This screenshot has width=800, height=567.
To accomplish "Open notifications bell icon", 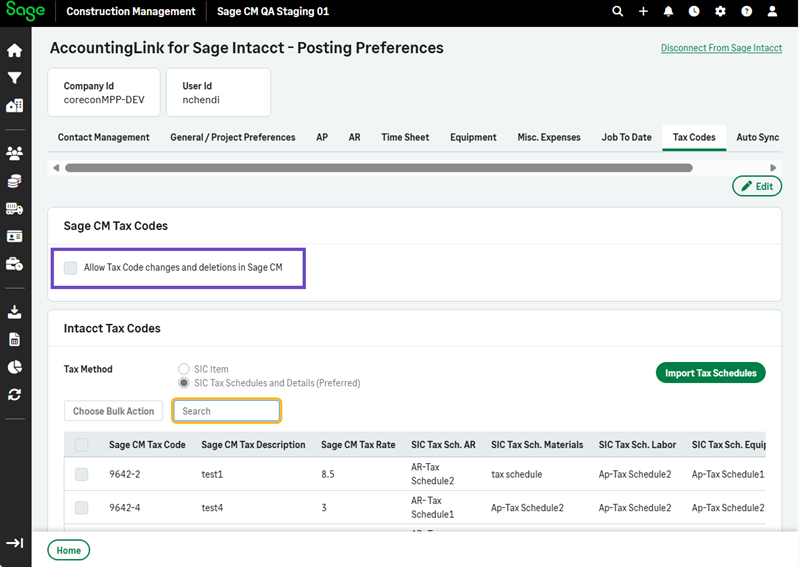I will point(668,11).
